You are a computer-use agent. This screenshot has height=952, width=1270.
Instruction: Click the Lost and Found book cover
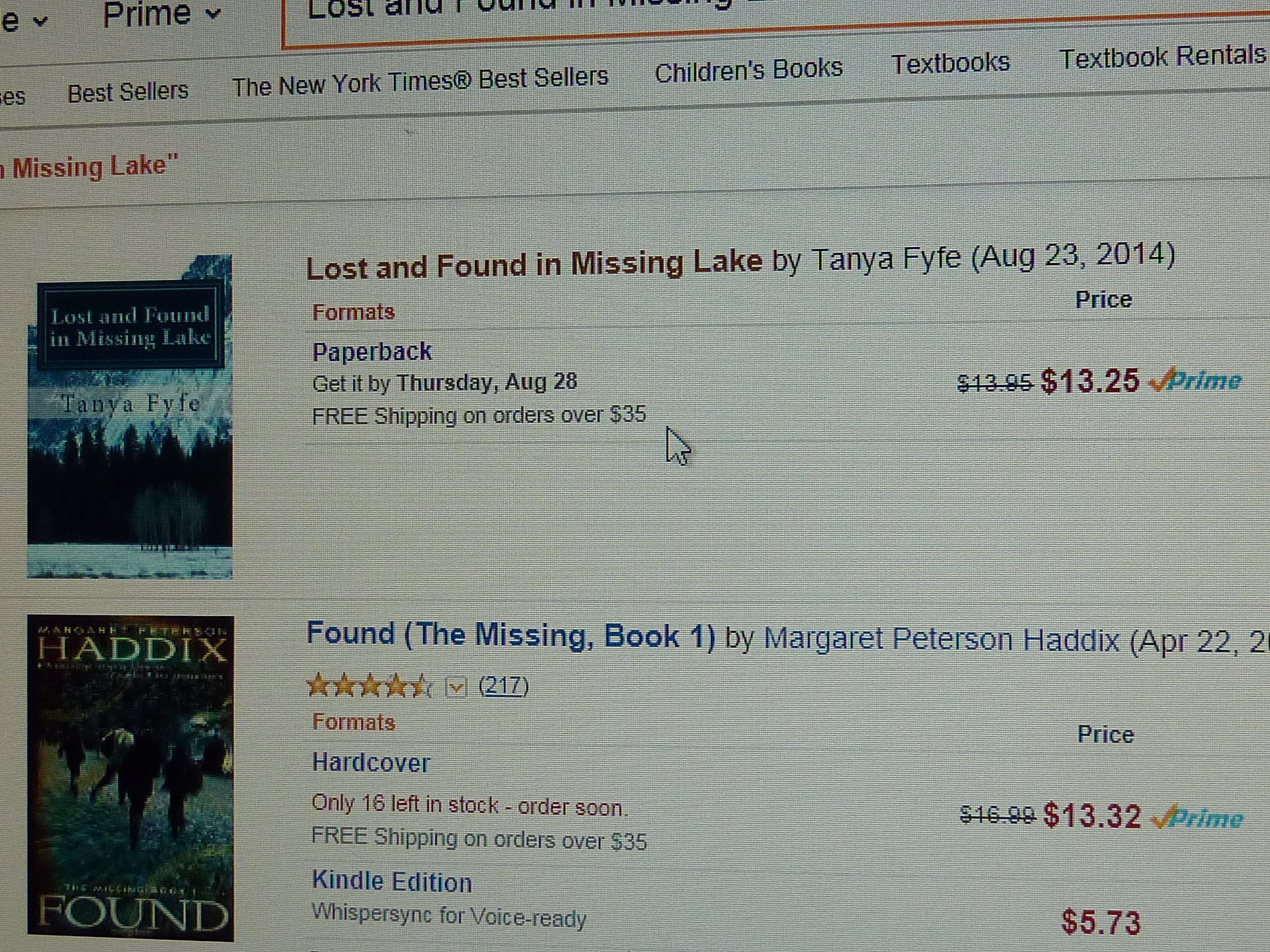[130, 416]
